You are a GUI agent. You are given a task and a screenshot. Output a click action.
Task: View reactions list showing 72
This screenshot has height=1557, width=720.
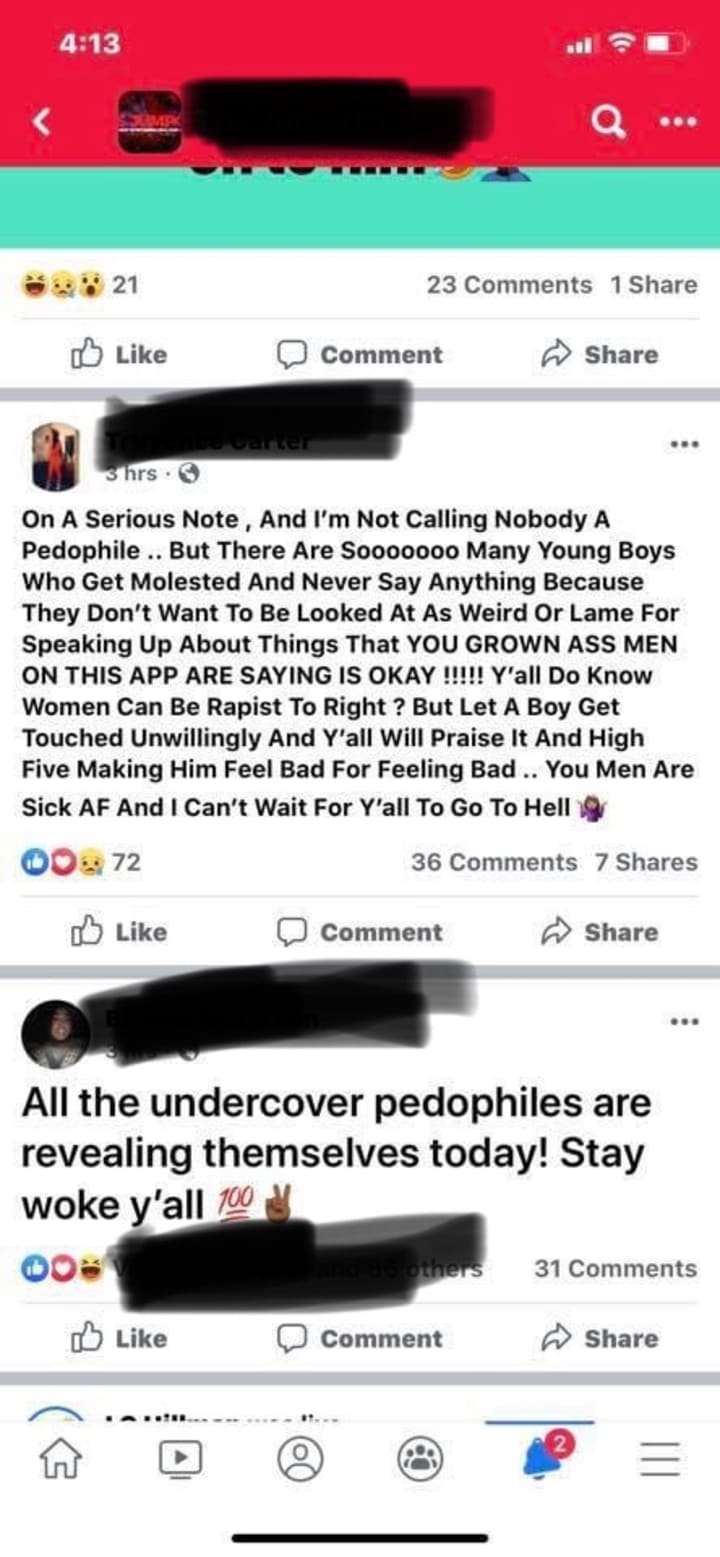[x=82, y=862]
